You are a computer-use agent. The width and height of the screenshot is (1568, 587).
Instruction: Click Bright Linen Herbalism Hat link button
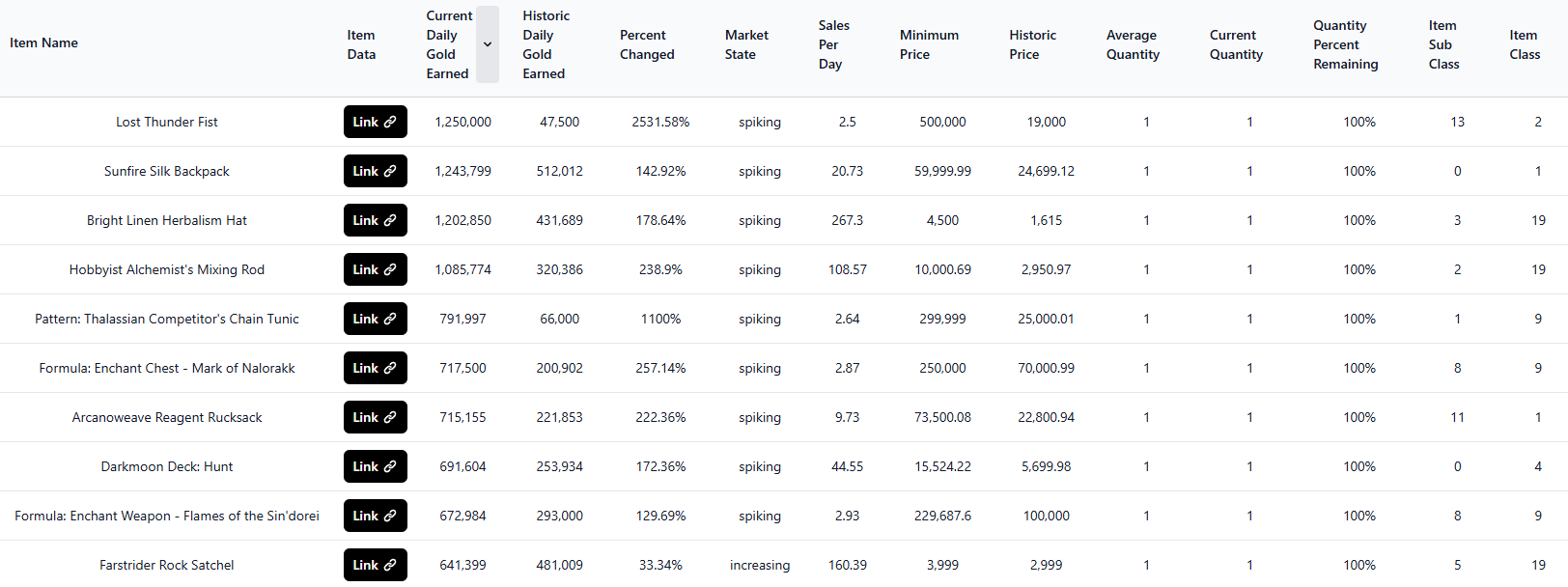tap(375, 220)
